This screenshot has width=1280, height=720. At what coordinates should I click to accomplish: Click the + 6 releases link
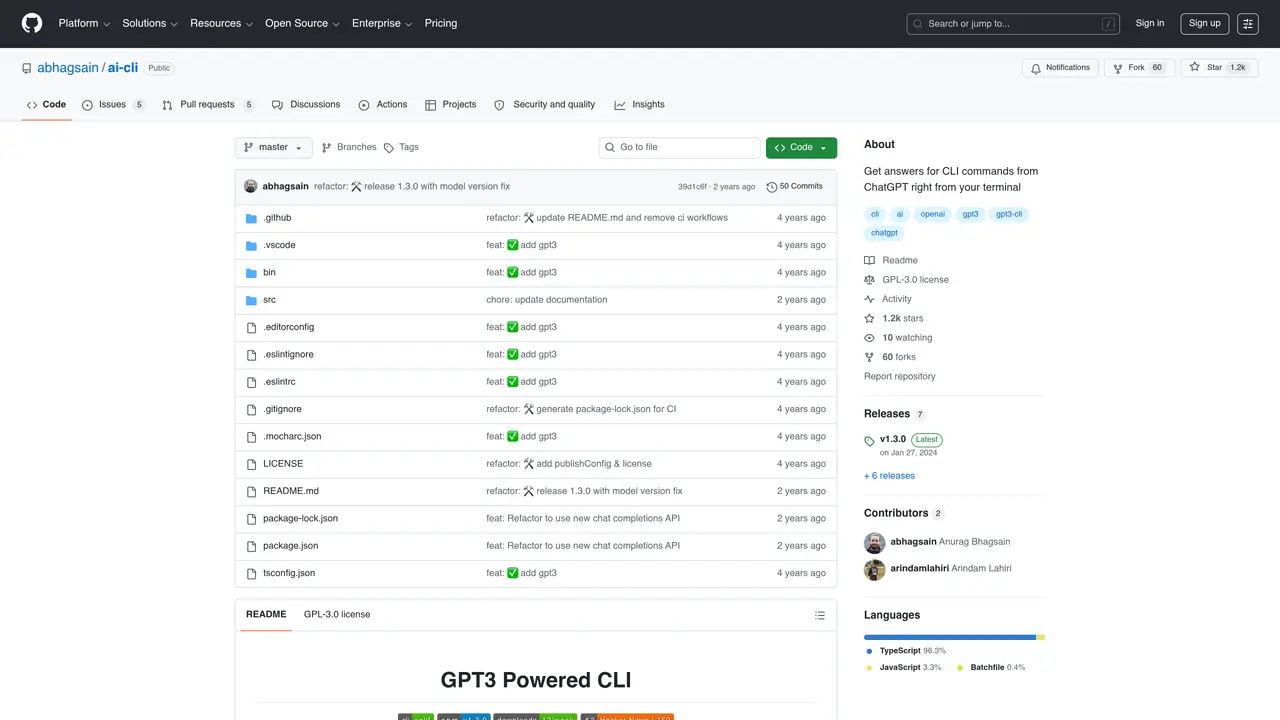point(889,476)
